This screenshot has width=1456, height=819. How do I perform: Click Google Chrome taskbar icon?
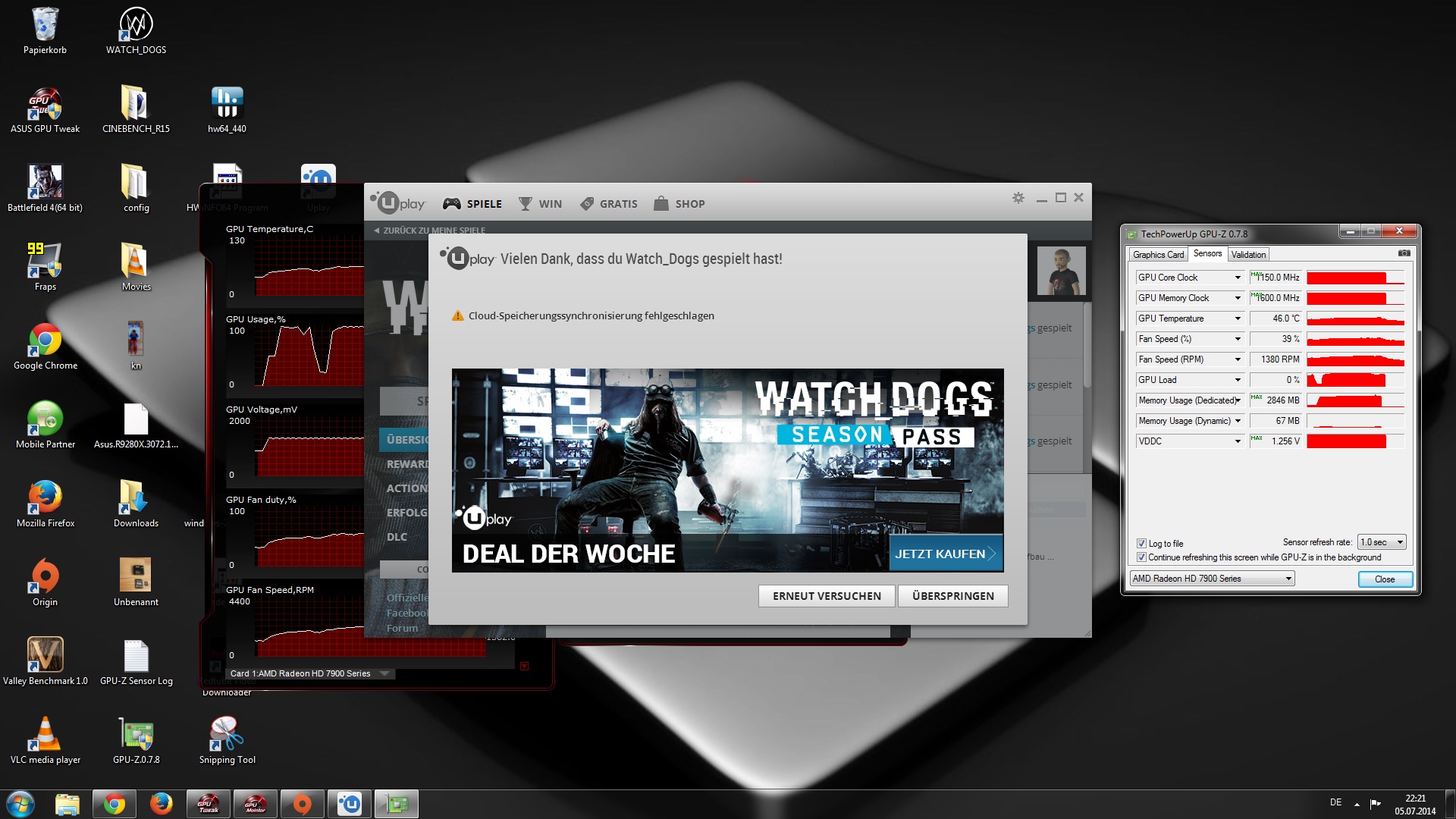coord(115,804)
